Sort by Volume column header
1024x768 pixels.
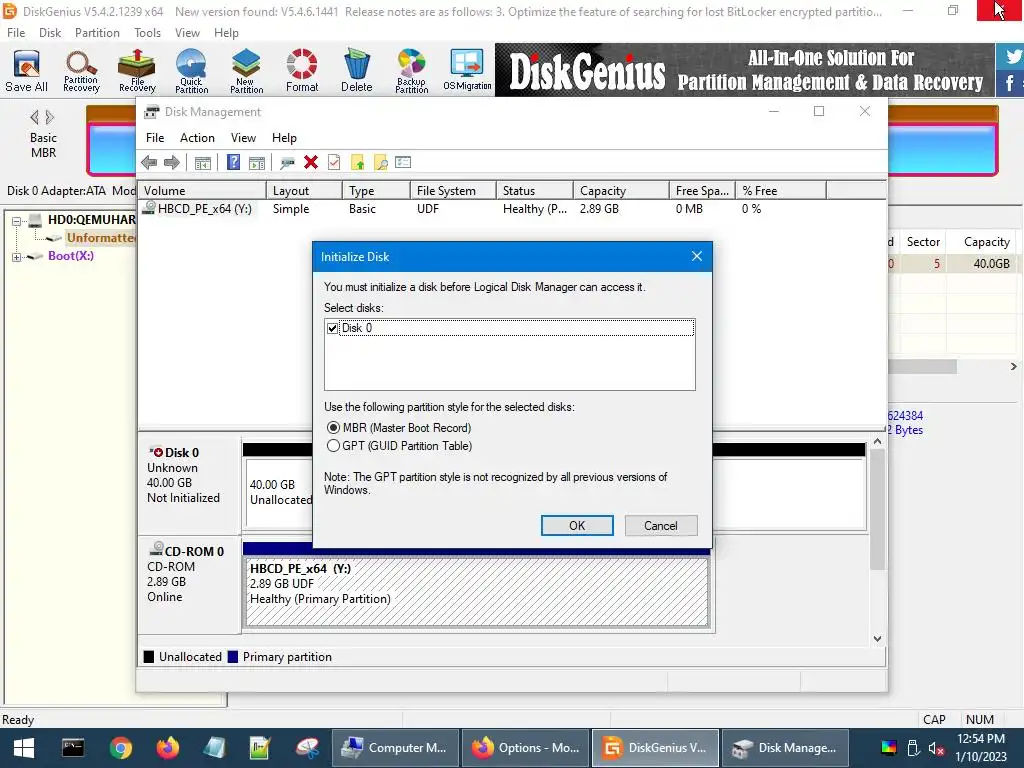pos(202,191)
